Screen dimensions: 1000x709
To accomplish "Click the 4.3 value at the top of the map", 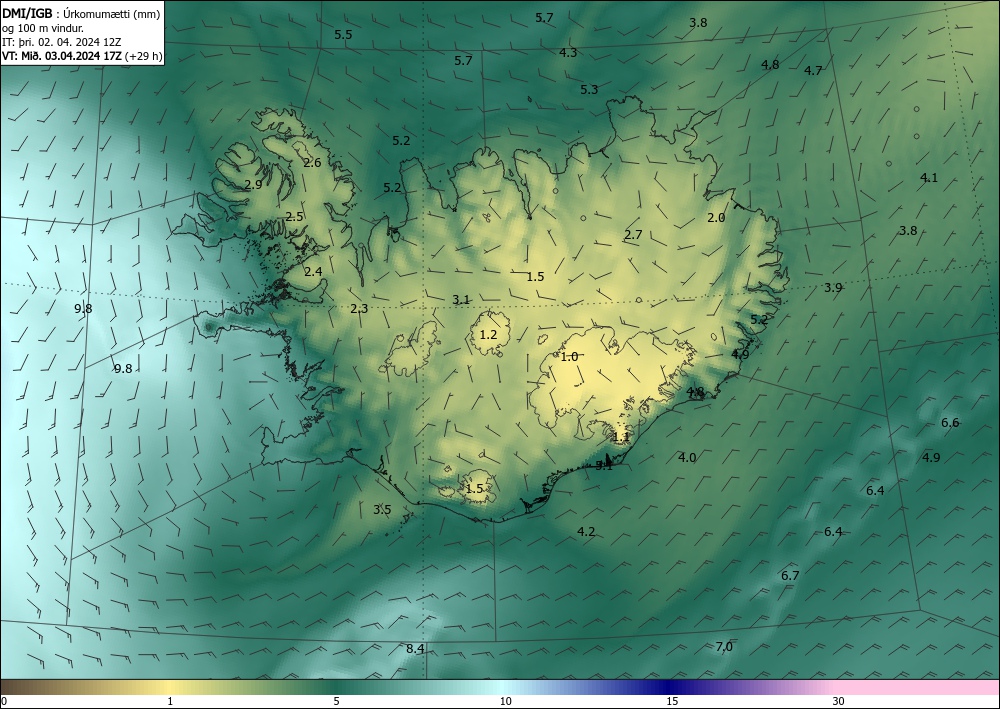I will pyautogui.click(x=568, y=52).
